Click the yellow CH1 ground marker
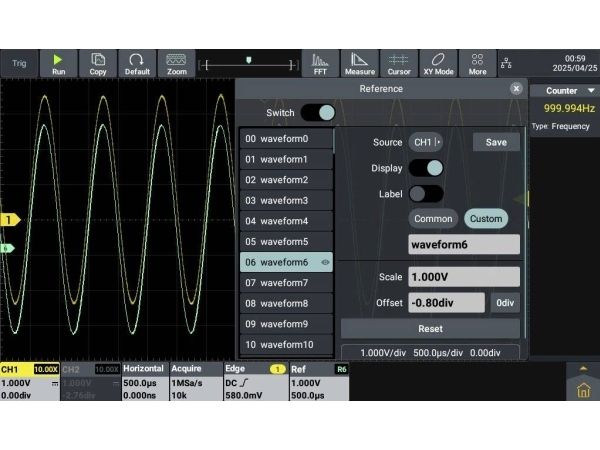 (x=10, y=220)
